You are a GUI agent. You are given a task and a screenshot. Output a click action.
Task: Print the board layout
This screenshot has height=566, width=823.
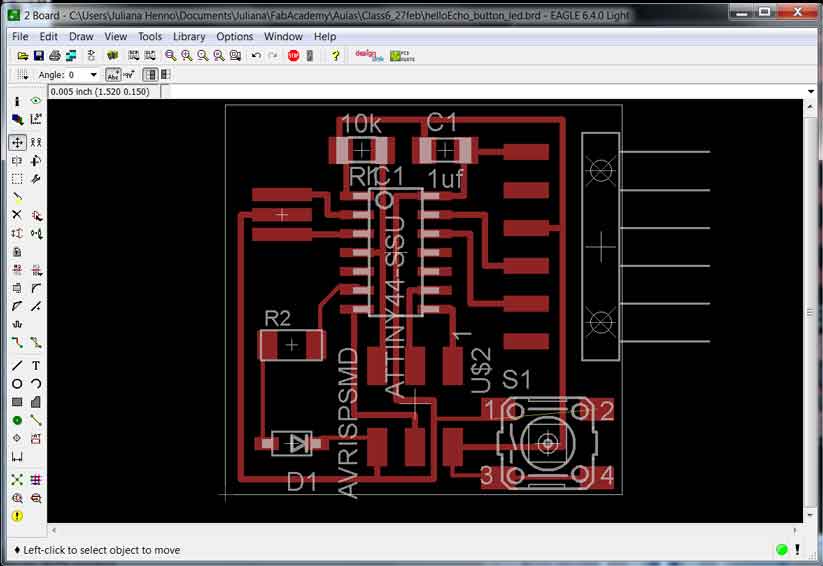tap(55, 56)
